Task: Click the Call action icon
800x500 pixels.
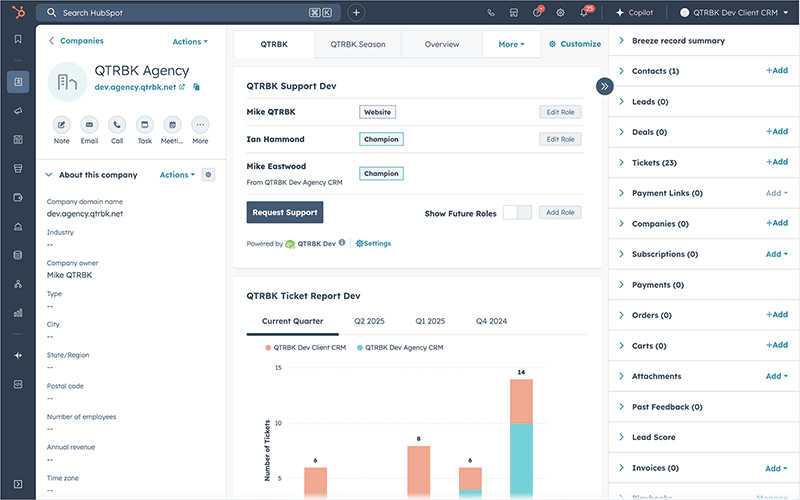Action: coord(117,125)
